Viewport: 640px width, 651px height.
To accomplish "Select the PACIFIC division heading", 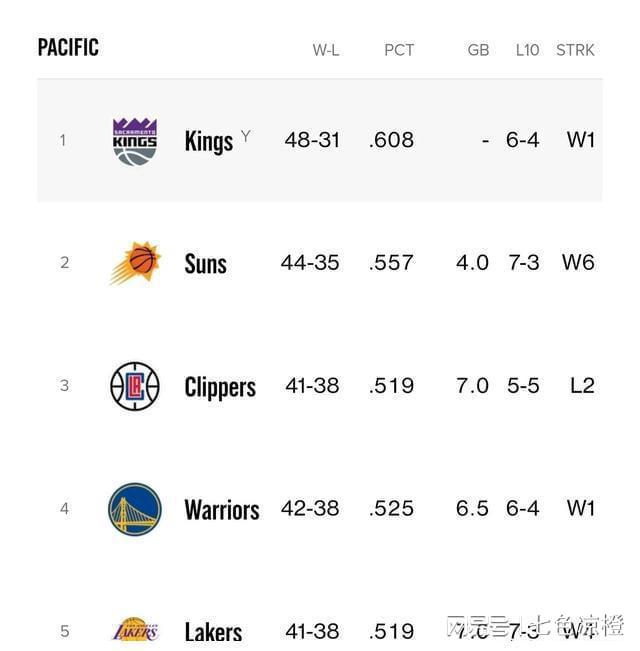I will click(68, 47).
